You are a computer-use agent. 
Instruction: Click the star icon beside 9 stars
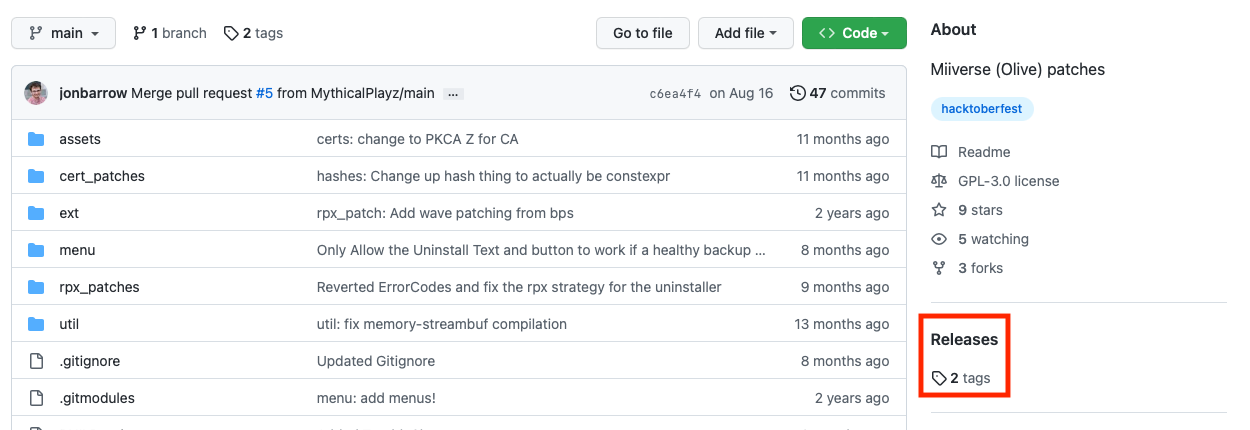coord(938,210)
